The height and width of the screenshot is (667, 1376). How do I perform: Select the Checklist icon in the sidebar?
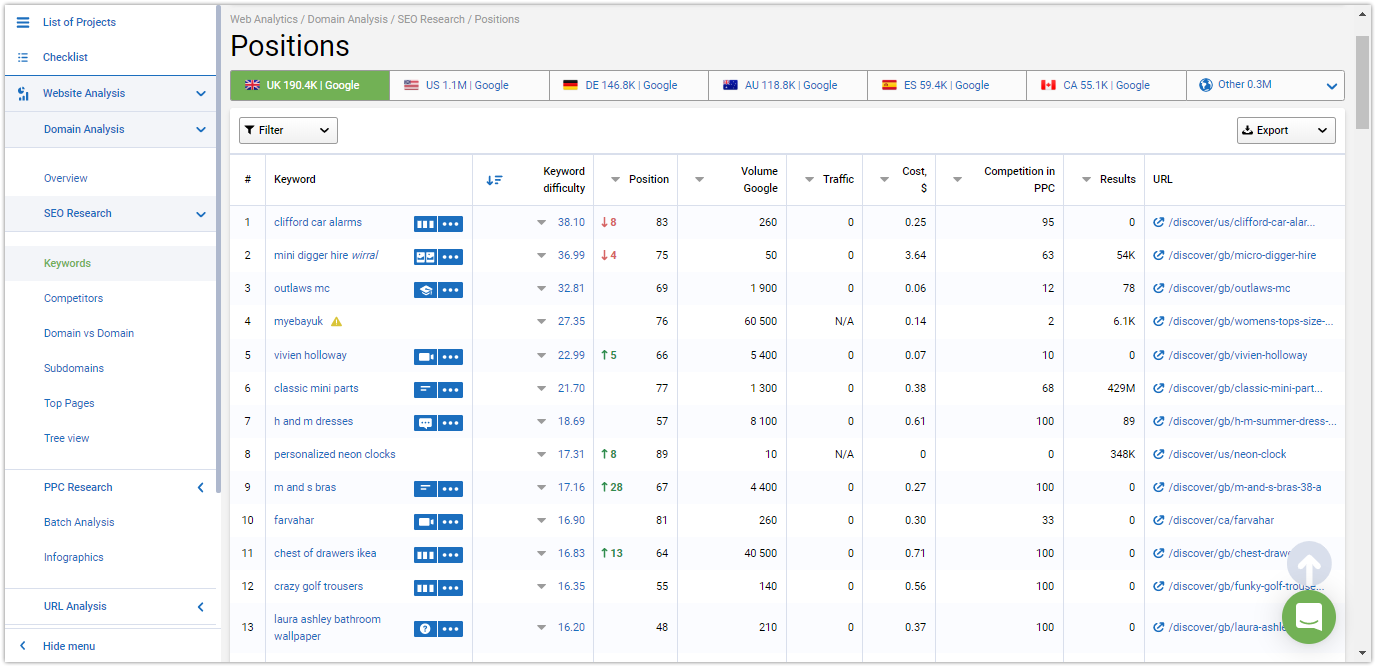point(21,57)
